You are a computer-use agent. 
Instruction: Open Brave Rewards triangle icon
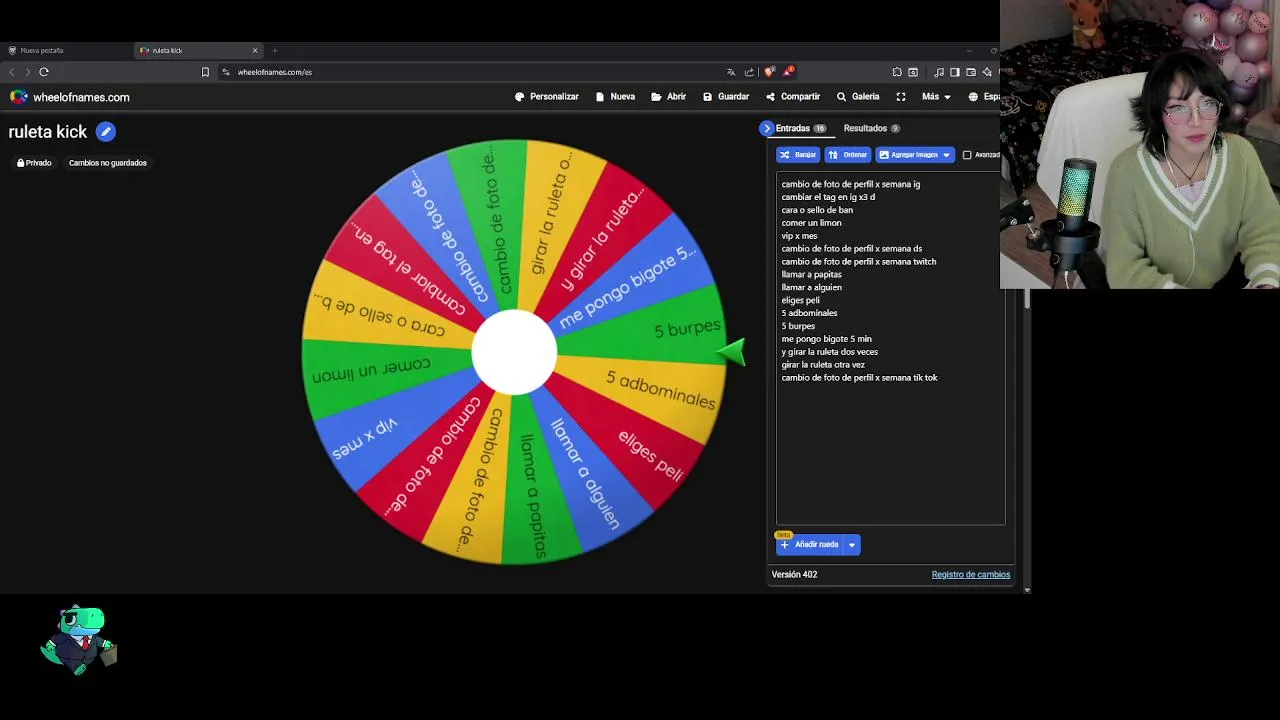tap(788, 72)
